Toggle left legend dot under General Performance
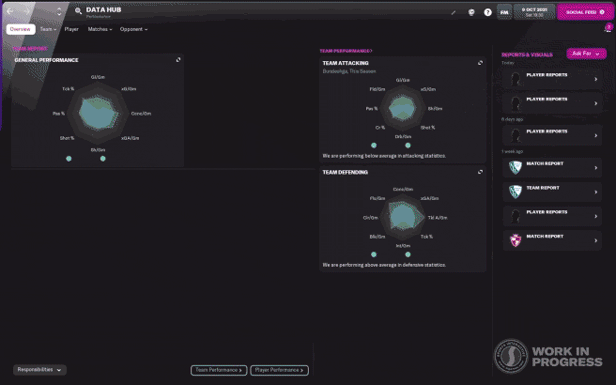The height and width of the screenshot is (385, 616). point(69,159)
